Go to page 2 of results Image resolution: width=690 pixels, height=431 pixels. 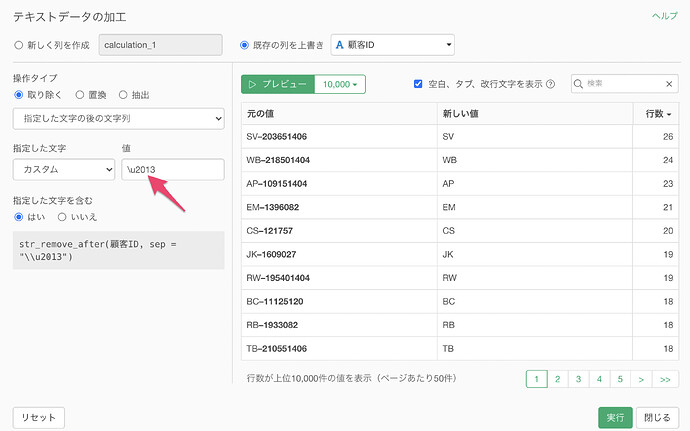(558, 379)
